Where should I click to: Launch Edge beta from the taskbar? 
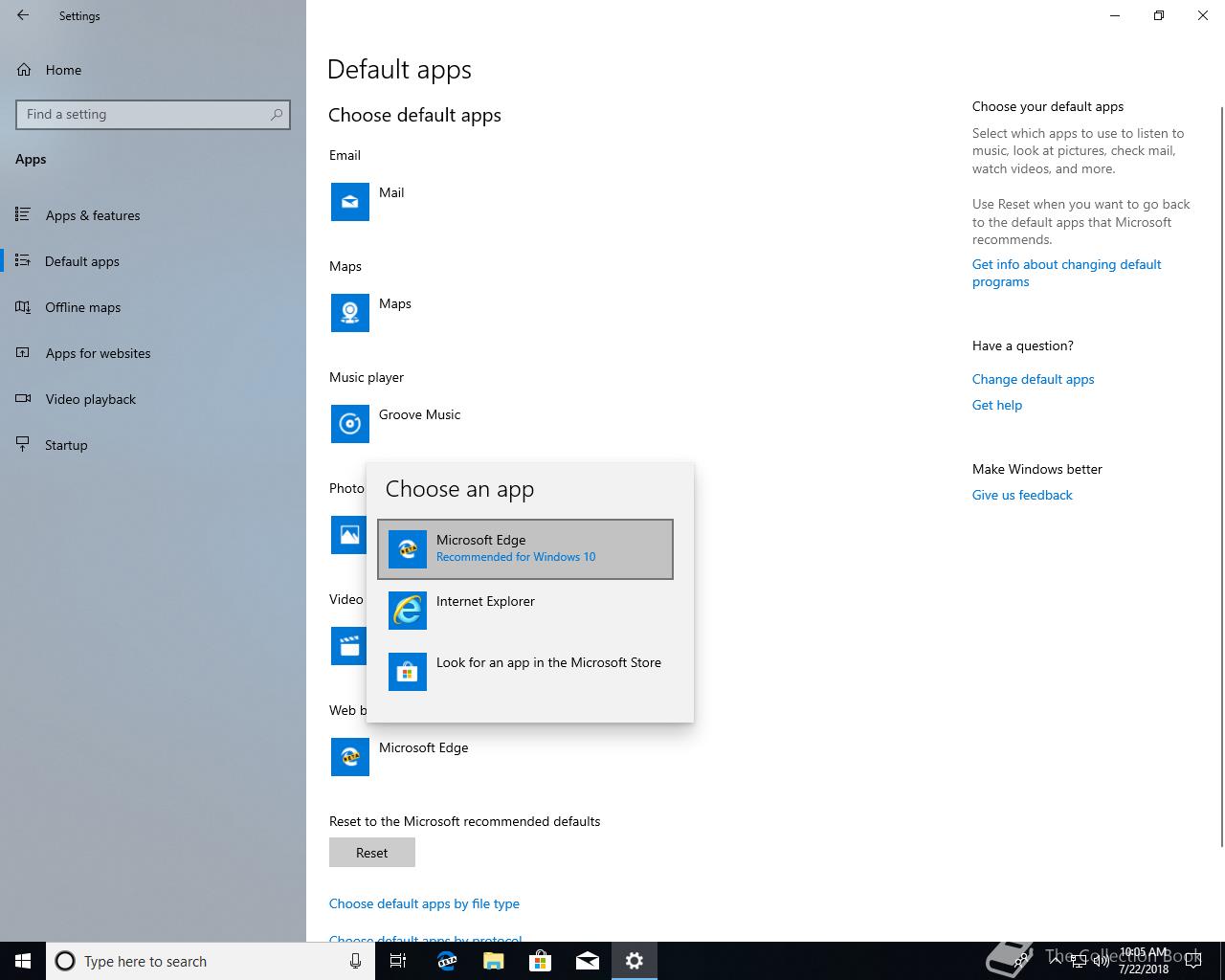pos(446,961)
